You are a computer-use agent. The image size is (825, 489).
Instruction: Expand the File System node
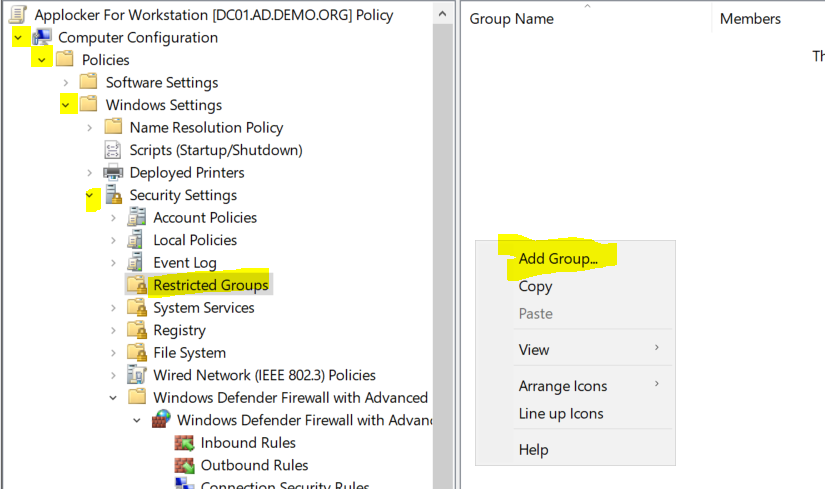(114, 353)
